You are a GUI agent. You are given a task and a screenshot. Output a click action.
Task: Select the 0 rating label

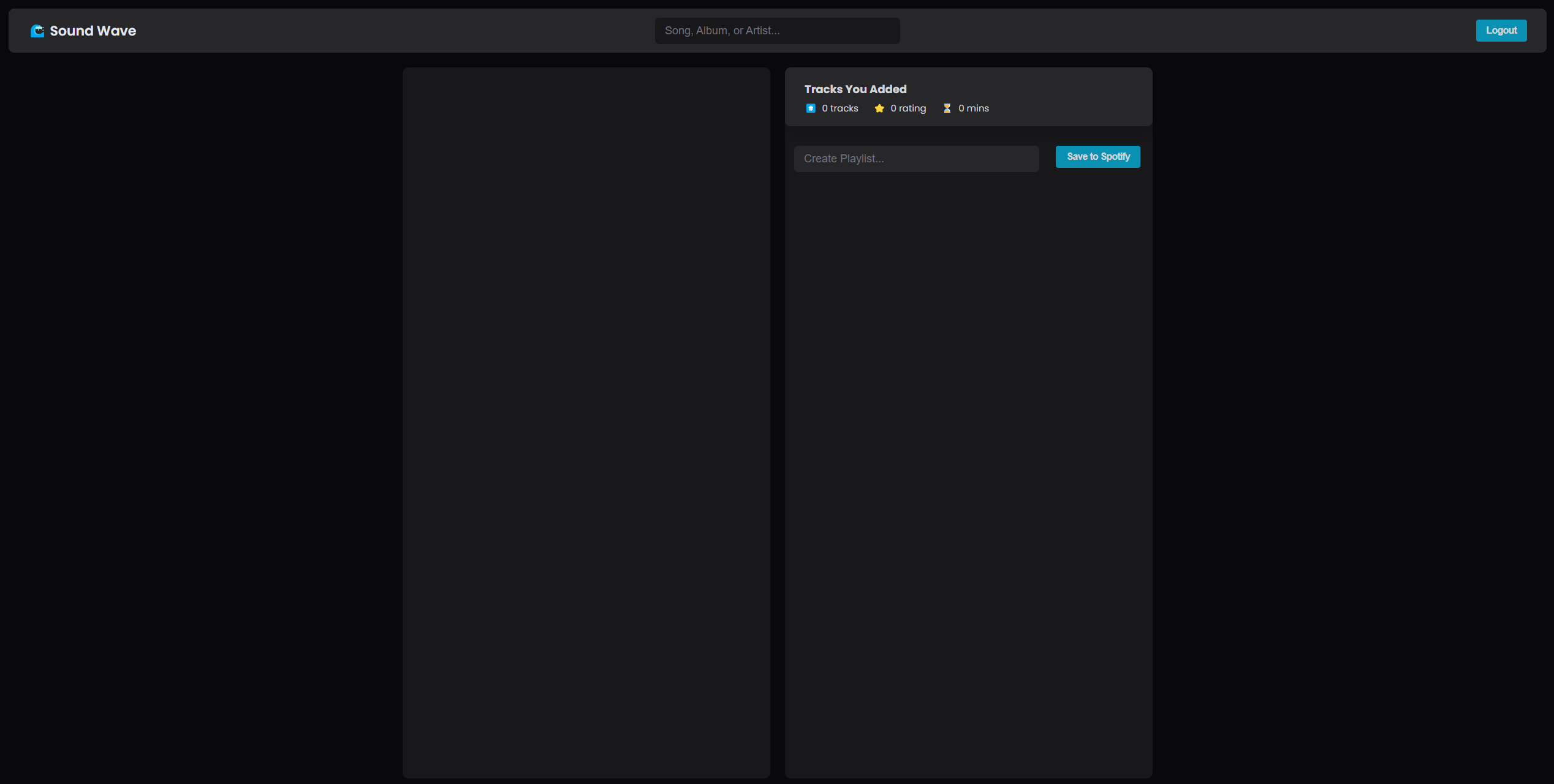(908, 108)
